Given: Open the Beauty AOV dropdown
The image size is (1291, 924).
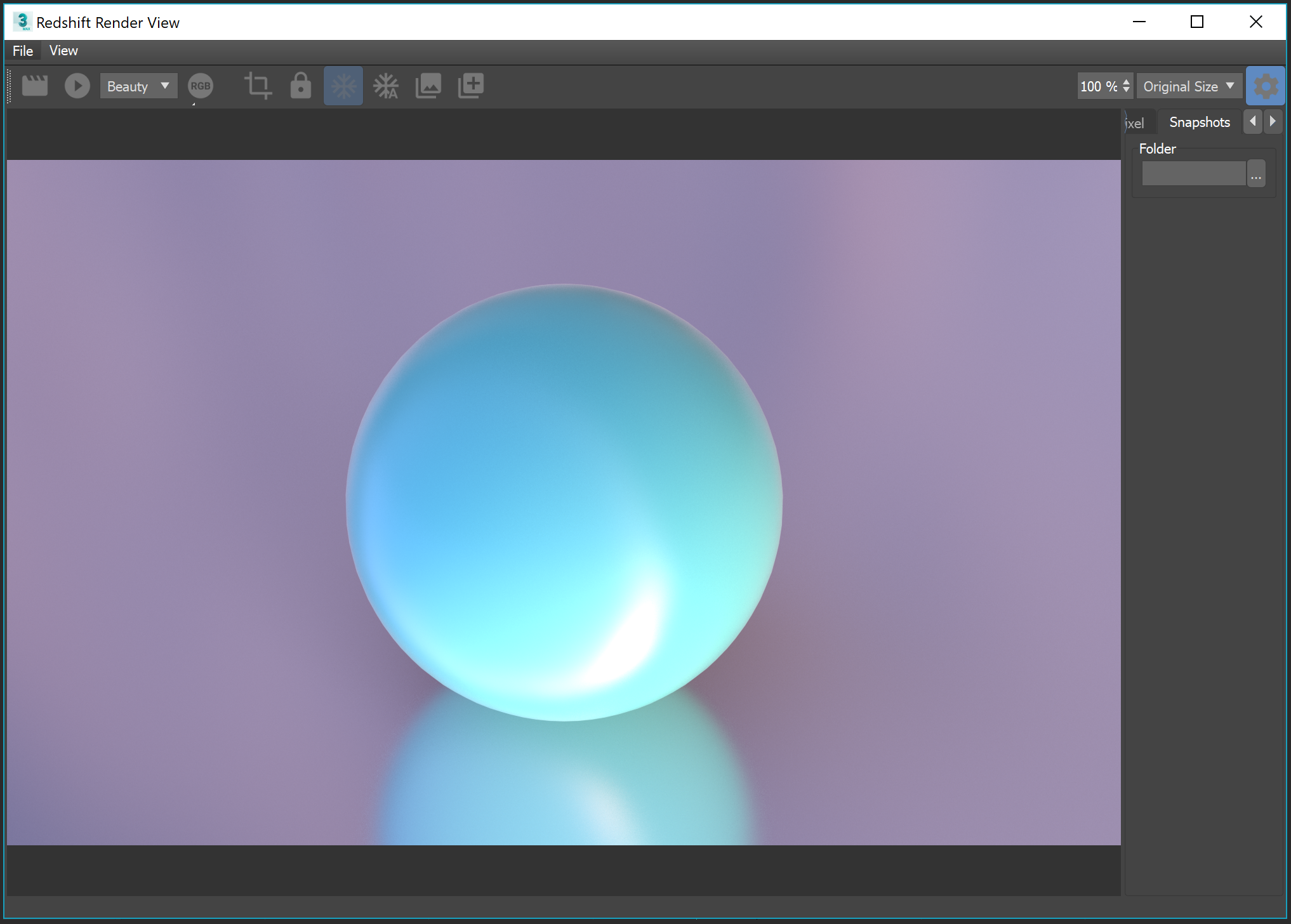Looking at the screenshot, I should coord(138,86).
